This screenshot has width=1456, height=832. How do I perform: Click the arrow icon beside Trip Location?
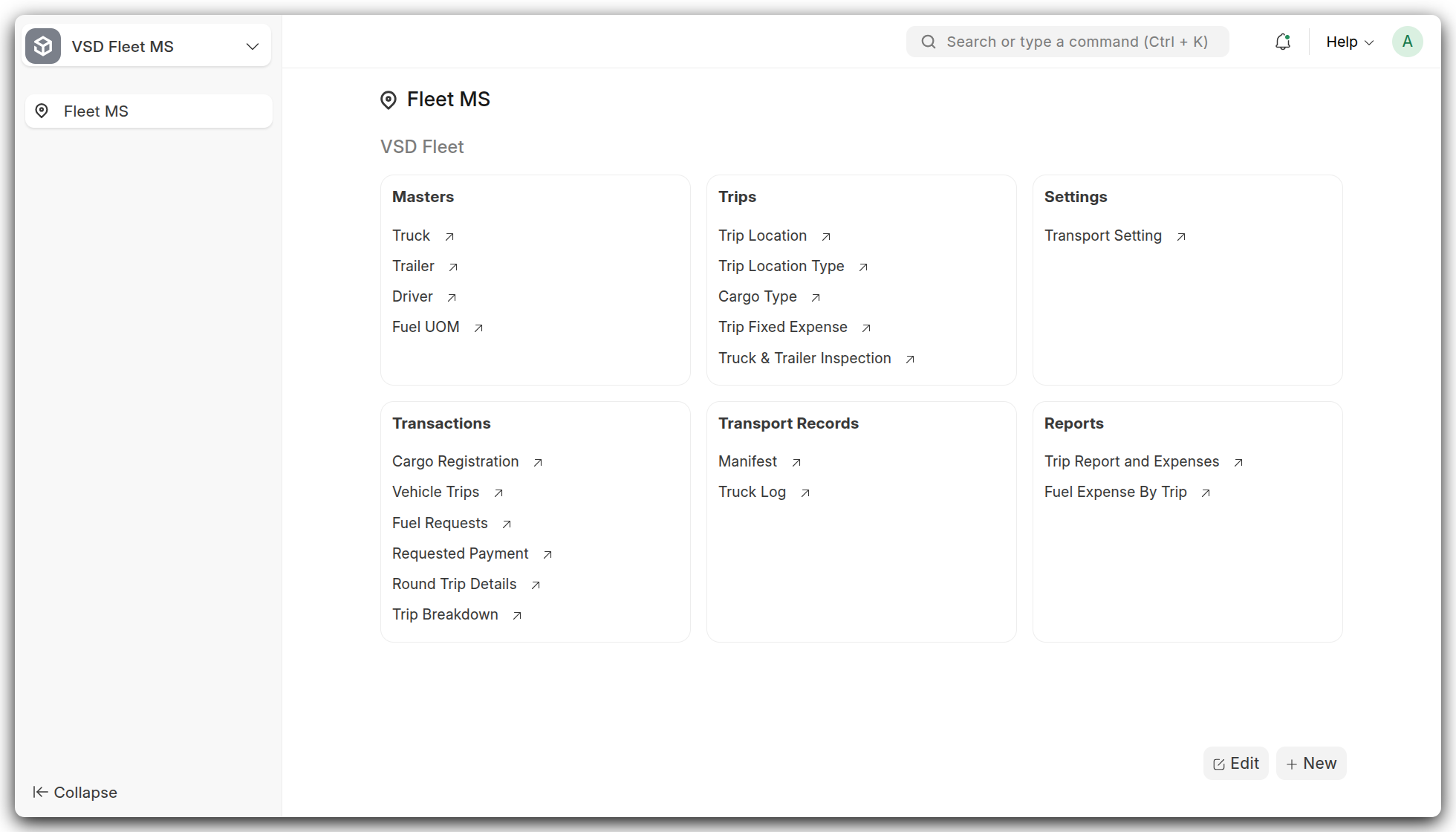(826, 237)
